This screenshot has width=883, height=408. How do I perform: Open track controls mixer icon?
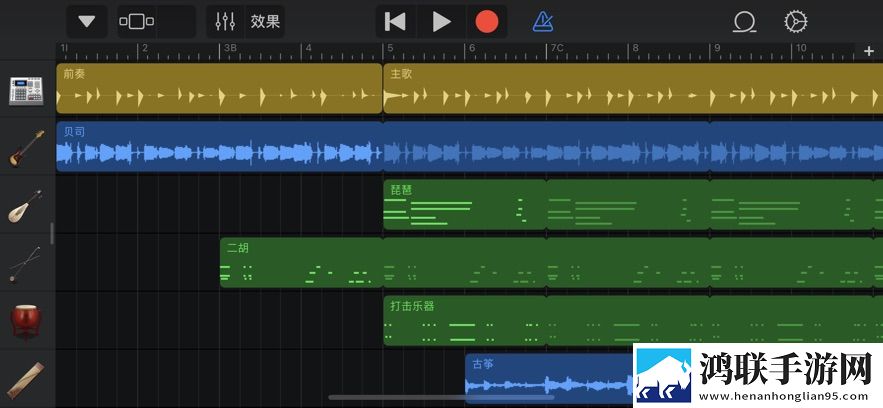click(225, 22)
